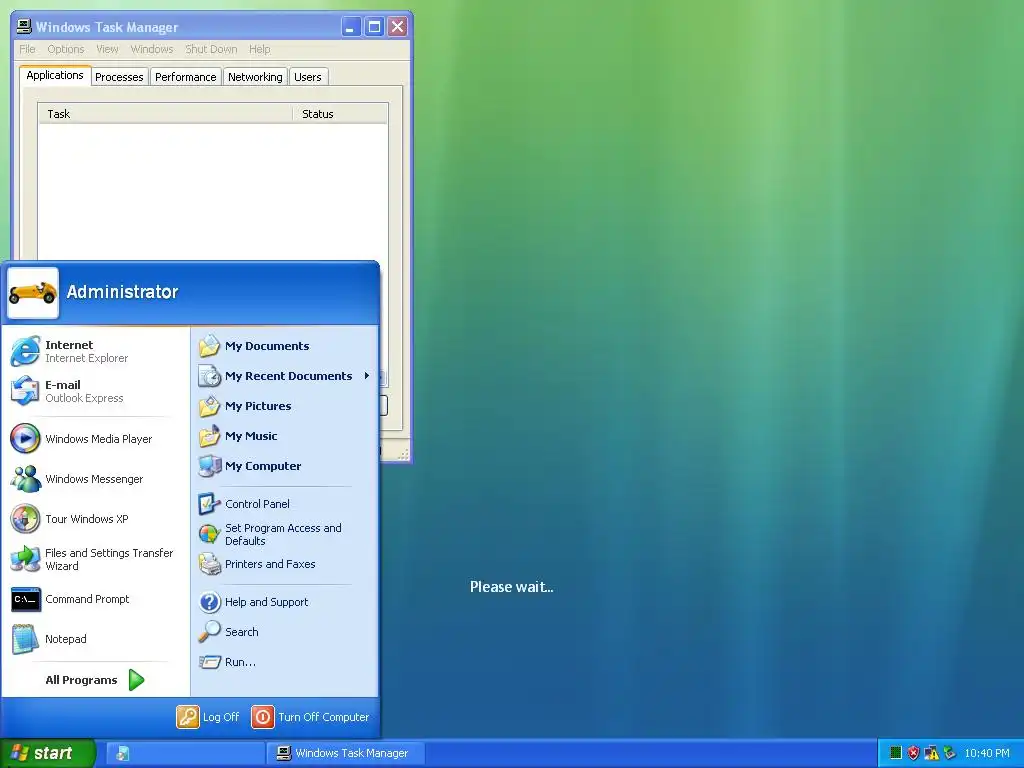Open Windows Media Player icon
The image size is (1024, 768).
coord(25,439)
